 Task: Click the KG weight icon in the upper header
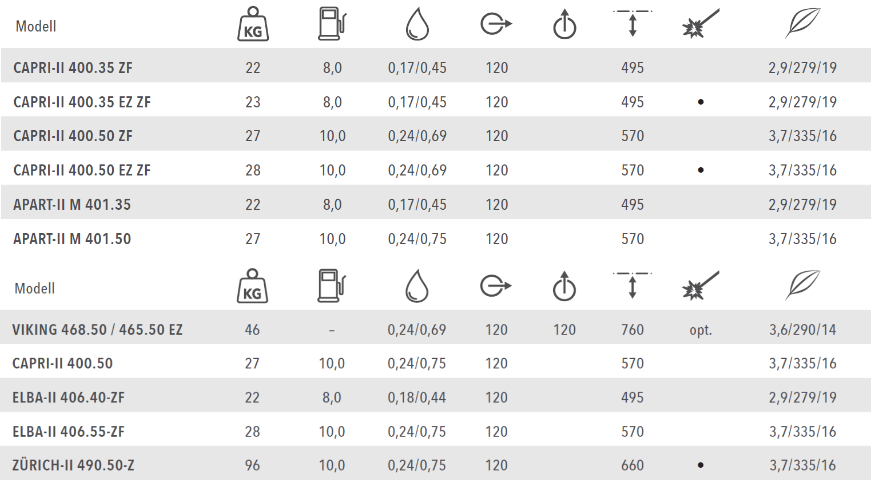[x=252, y=25]
